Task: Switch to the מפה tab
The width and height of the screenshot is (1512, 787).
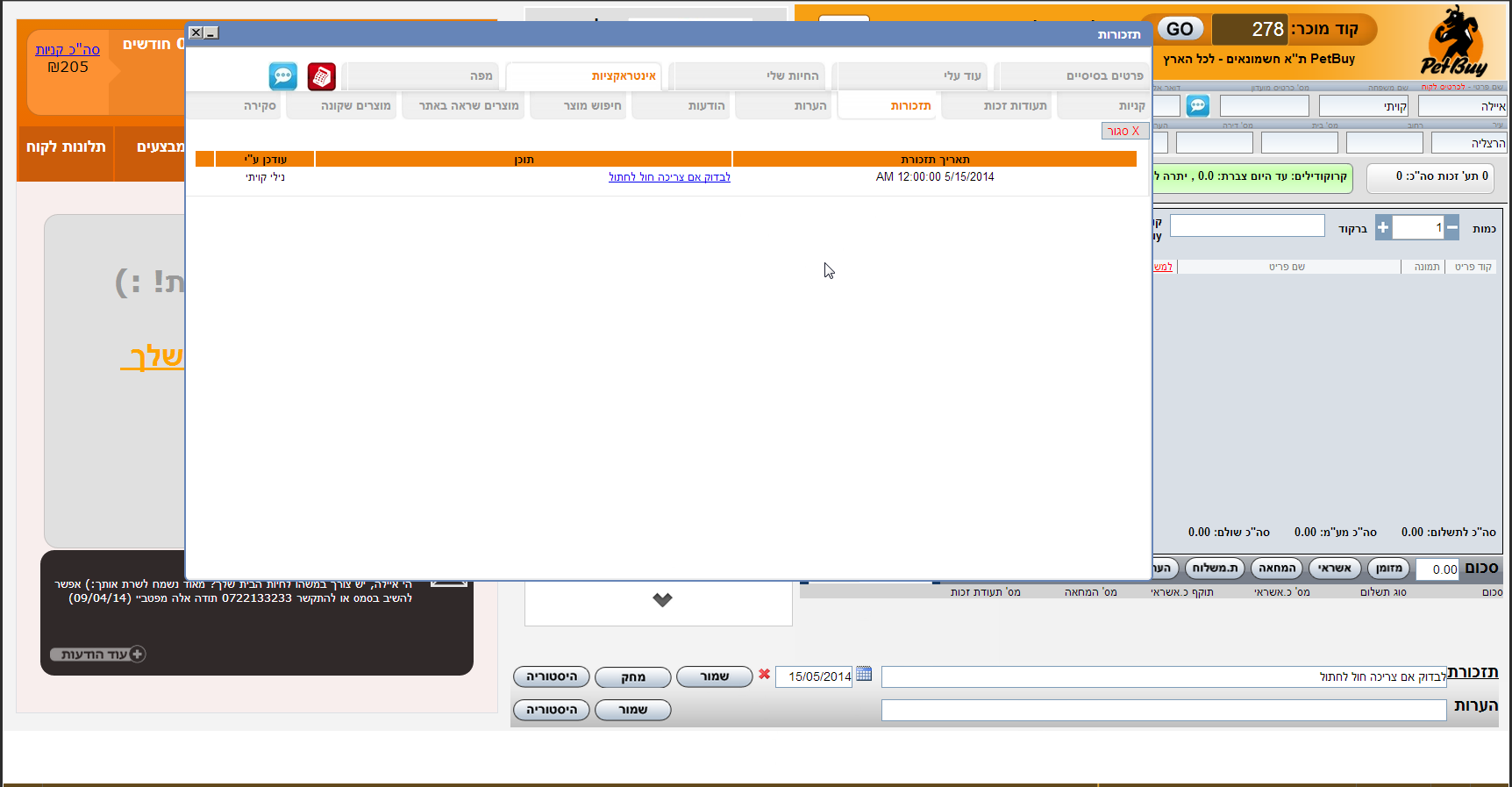Action: click(x=421, y=76)
